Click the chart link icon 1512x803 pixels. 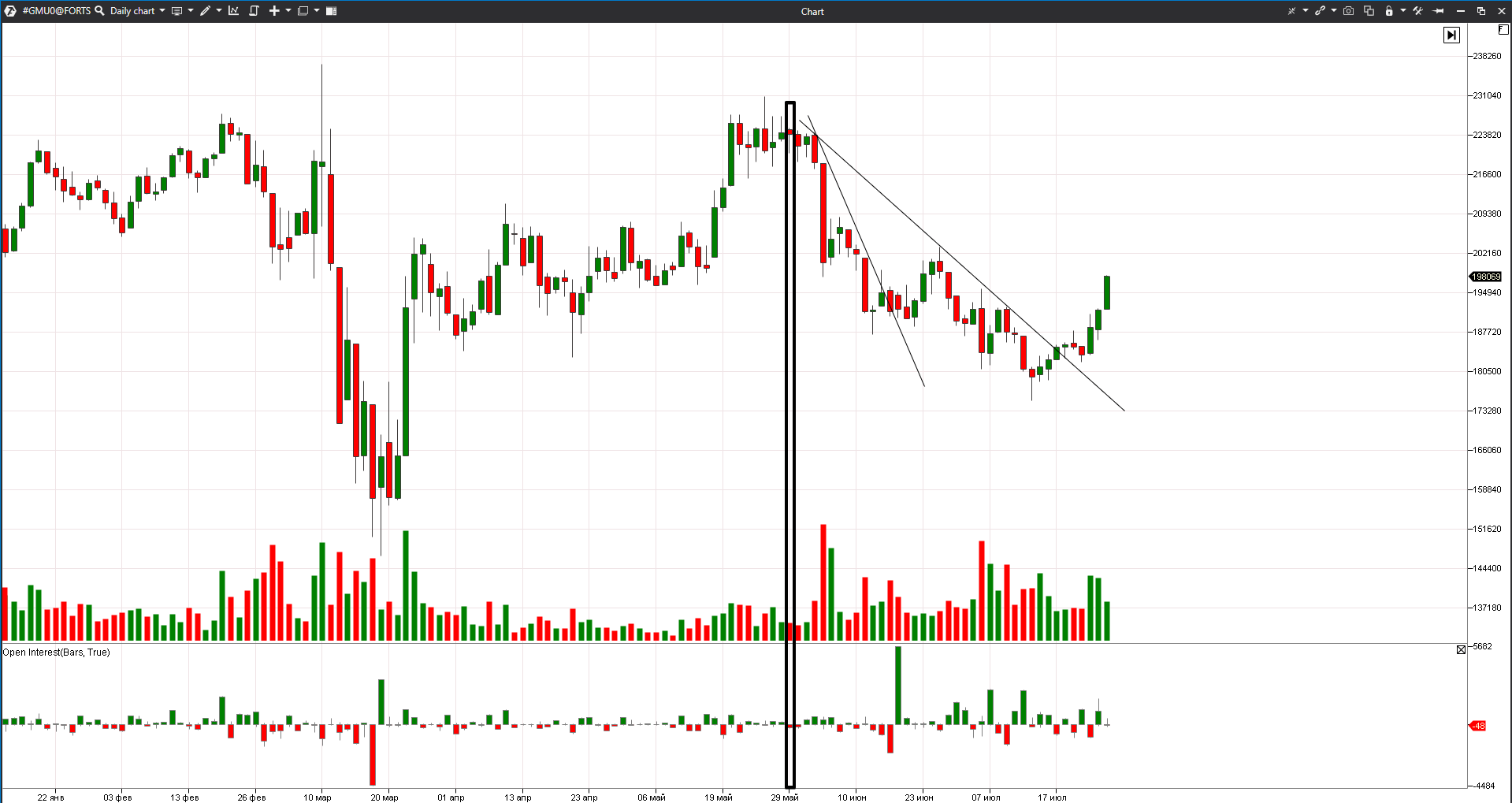click(x=1321, y=11)
